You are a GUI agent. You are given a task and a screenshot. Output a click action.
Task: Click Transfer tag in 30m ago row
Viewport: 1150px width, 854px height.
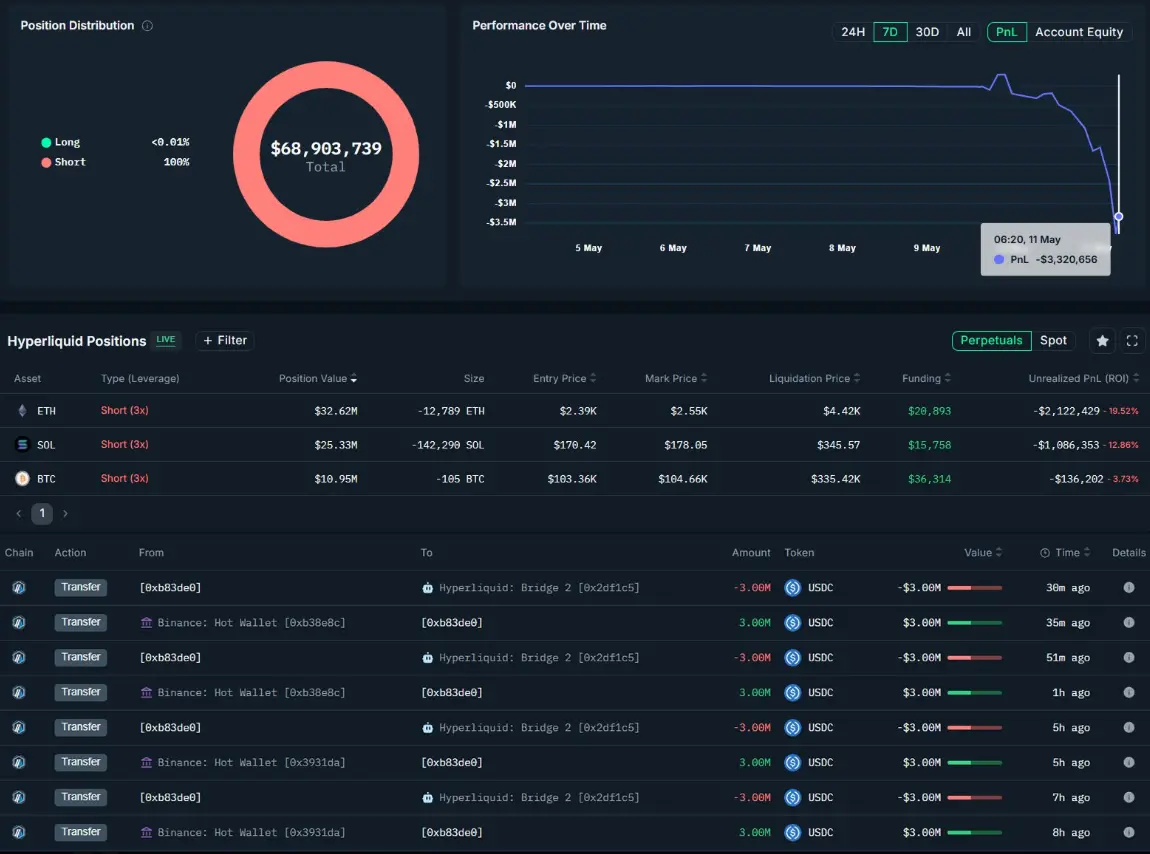click(x=81, y=588)
